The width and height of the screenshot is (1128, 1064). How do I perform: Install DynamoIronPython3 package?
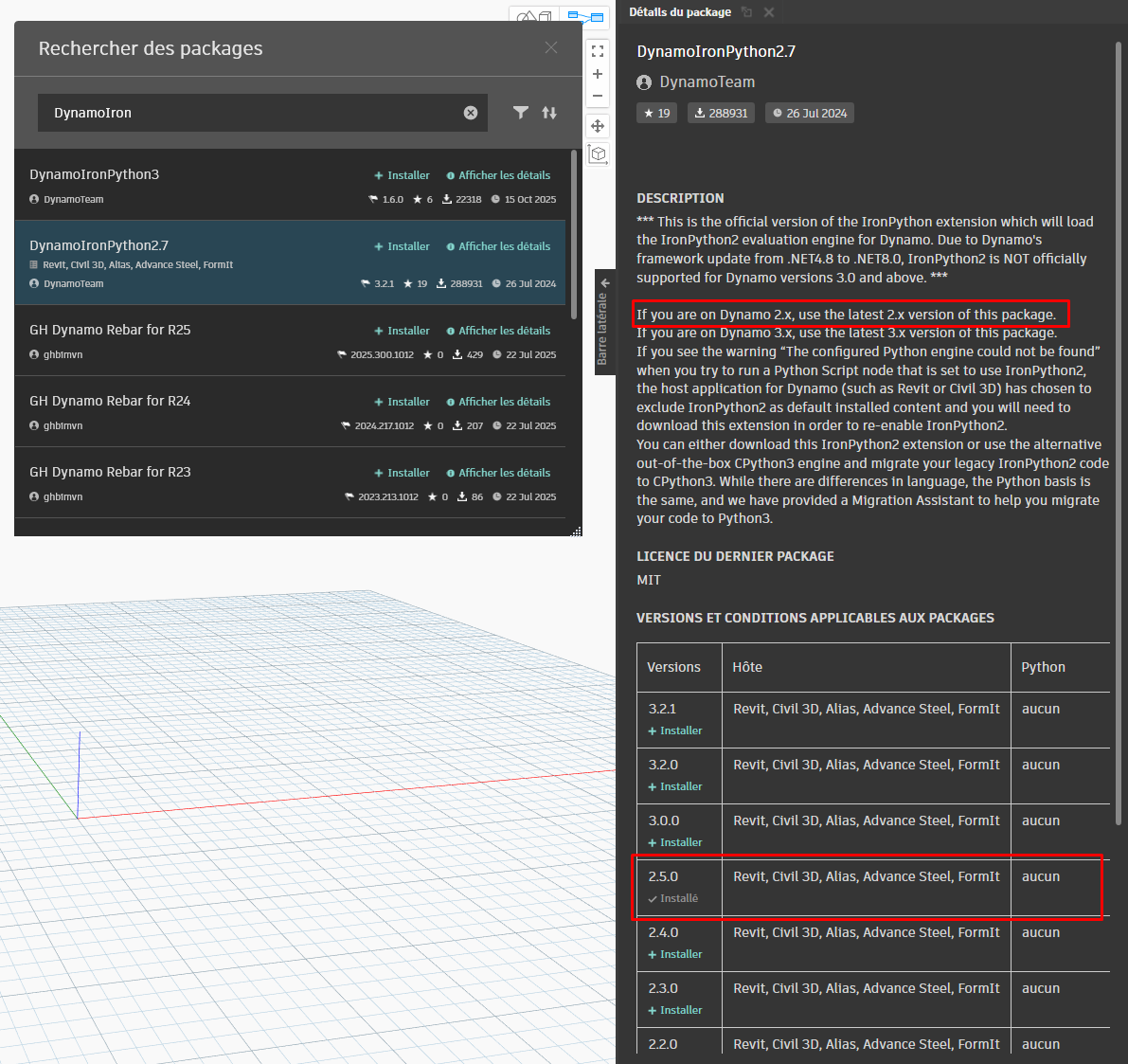pos(402,175)
